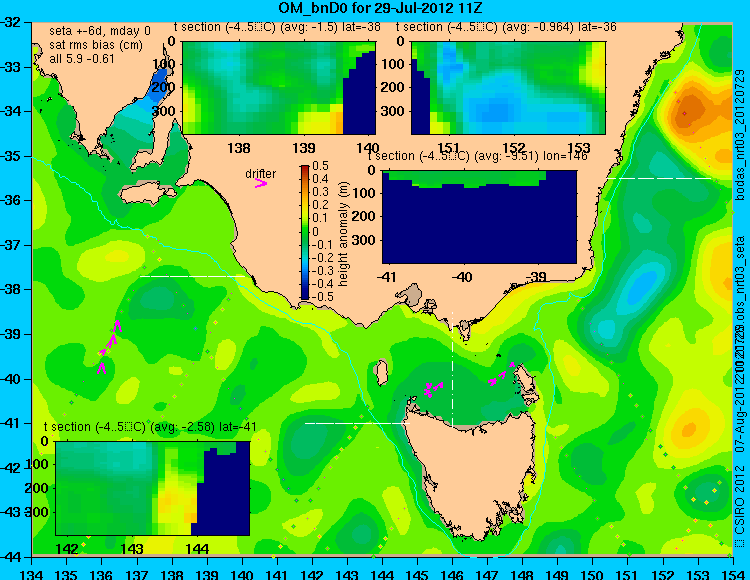The width and height of the screenshot is (750, 580).
Task: Click the '146' longitude tick on bottom axis
Action: click(452, 573)
